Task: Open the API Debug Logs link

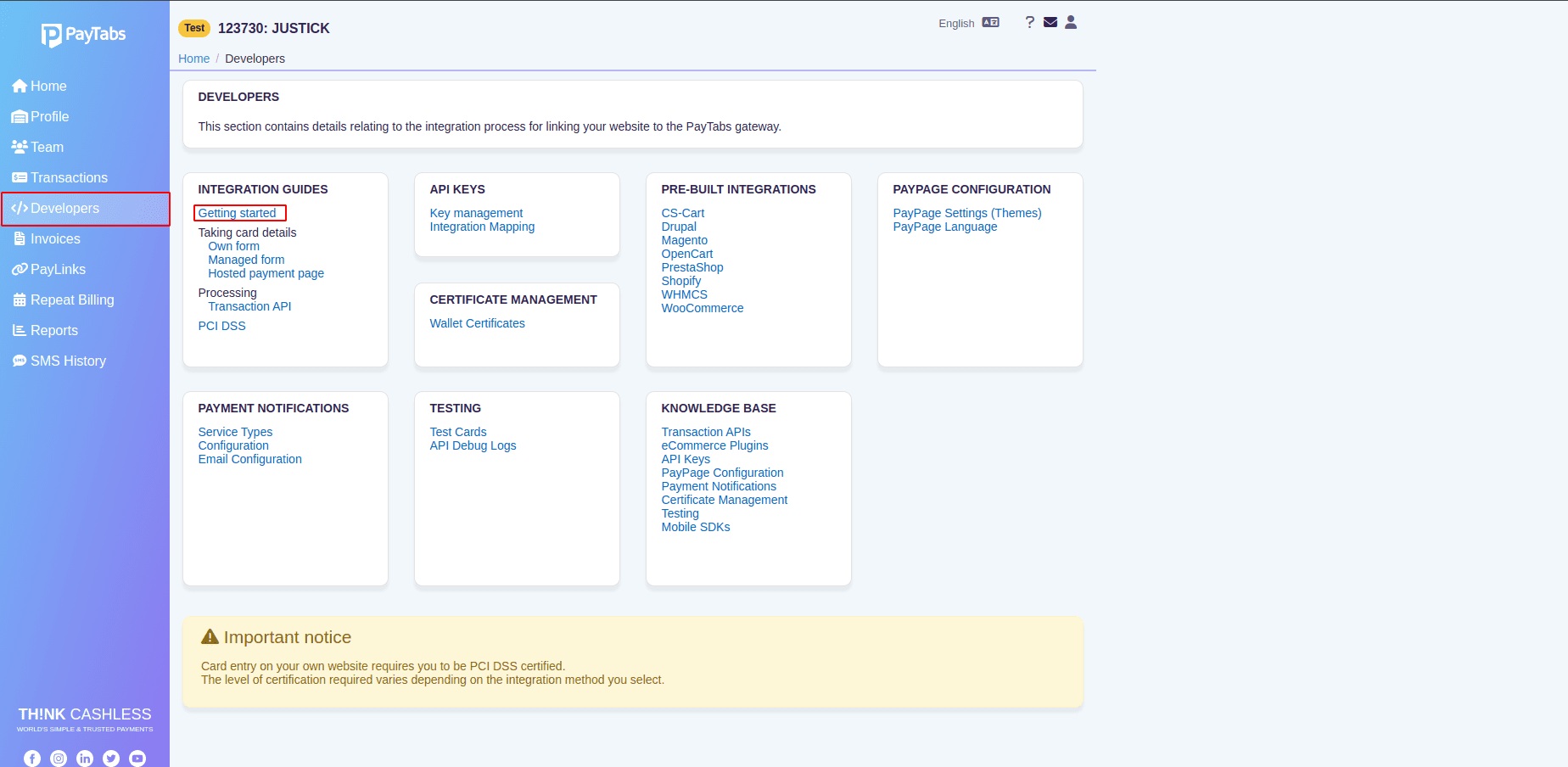Action: coord(473,445)
